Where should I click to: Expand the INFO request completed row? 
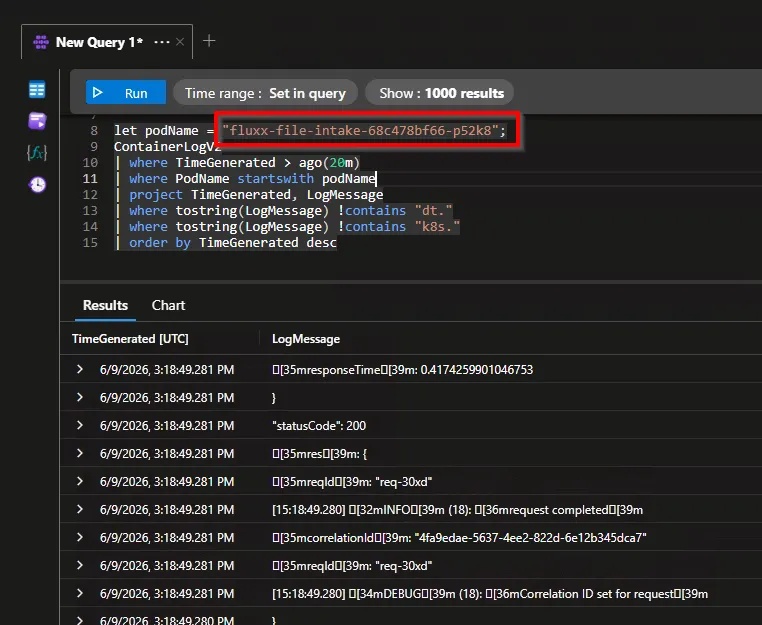[80, 509]
